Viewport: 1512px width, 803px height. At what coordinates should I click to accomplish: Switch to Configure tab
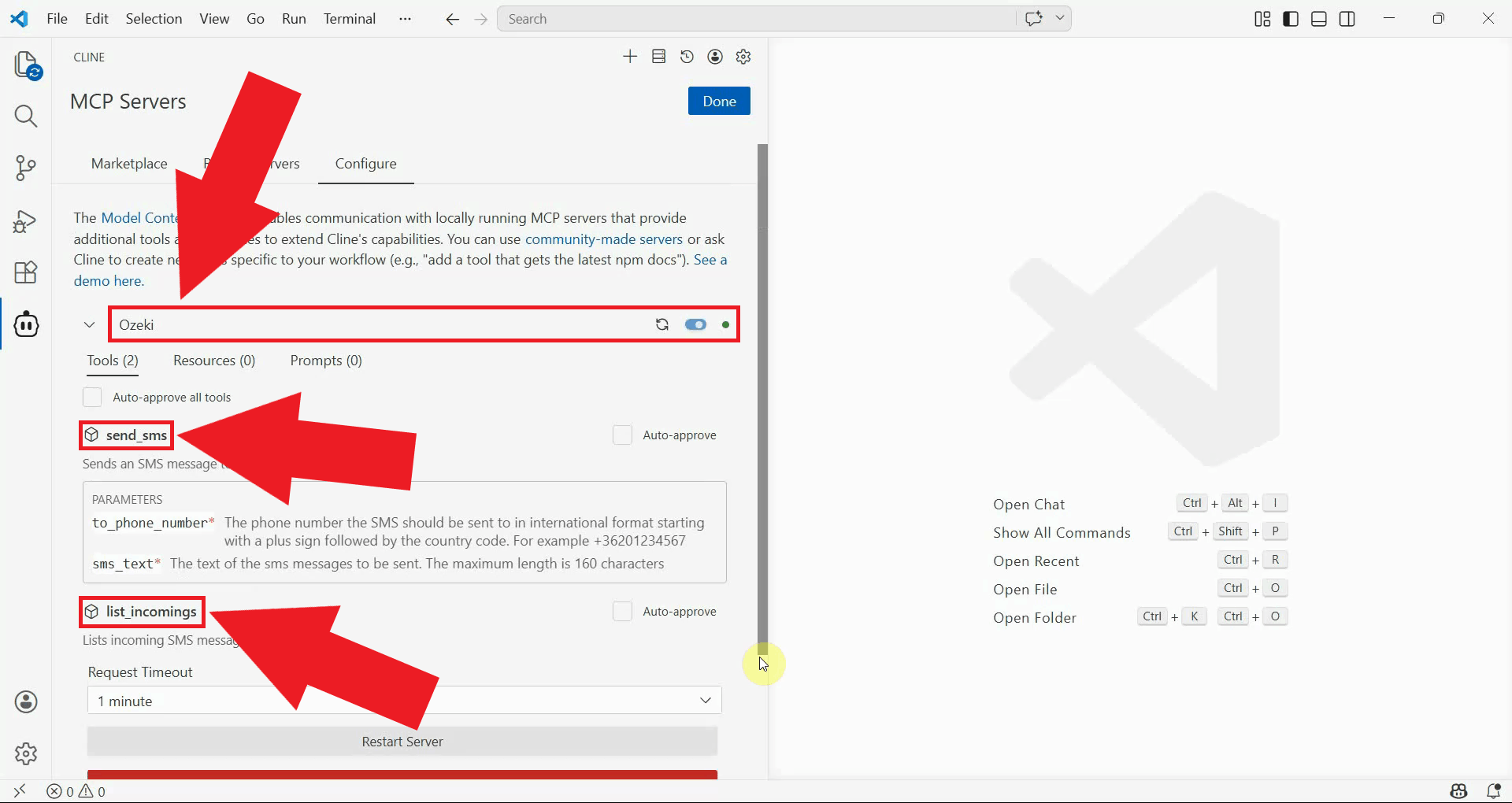point(366,164)
